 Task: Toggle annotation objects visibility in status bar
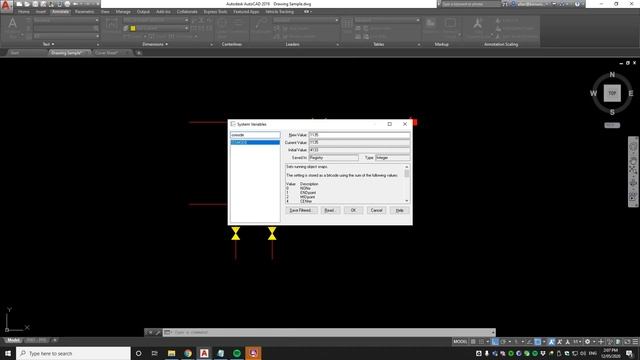pyautogui.click(x=551, y=342)
